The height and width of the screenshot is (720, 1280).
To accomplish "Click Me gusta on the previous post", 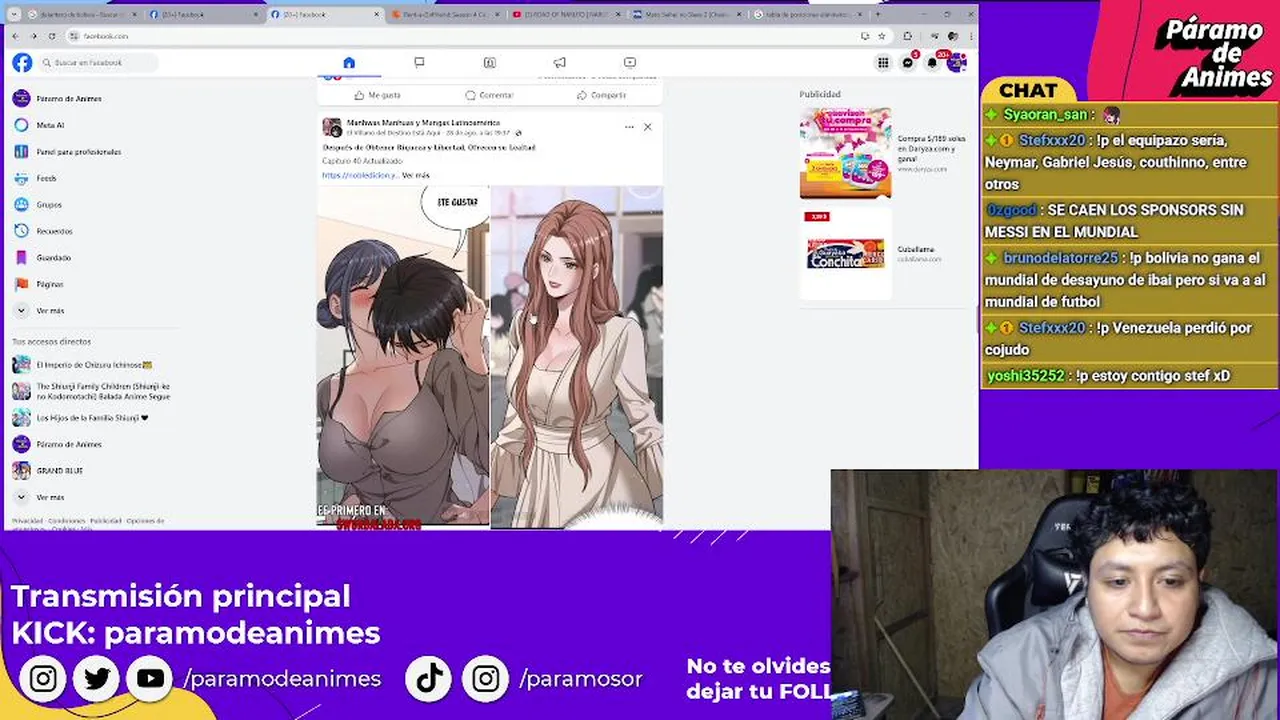I will tap(377, 95).
